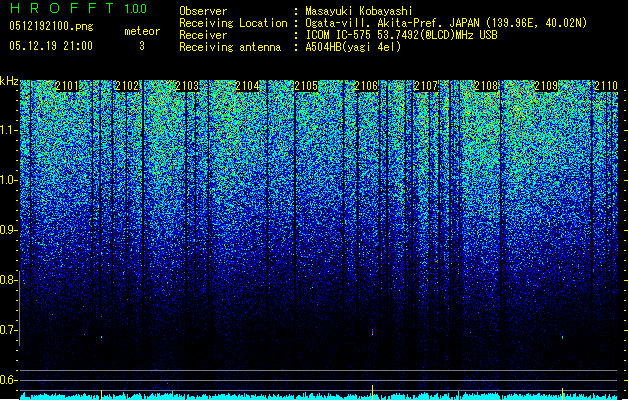Select the file name 0512192100.png

click(51, 26)
